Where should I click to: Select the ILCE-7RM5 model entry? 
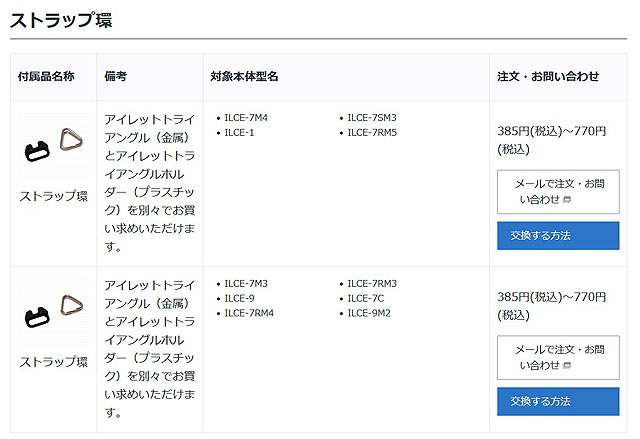tap(372, 132)
